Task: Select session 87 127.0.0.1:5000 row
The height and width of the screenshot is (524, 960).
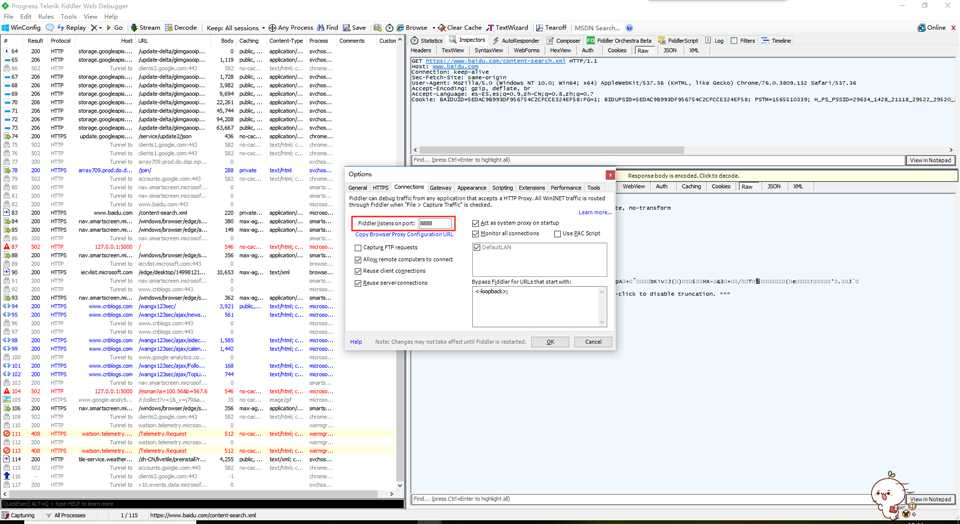Action: tap(200, 247)
